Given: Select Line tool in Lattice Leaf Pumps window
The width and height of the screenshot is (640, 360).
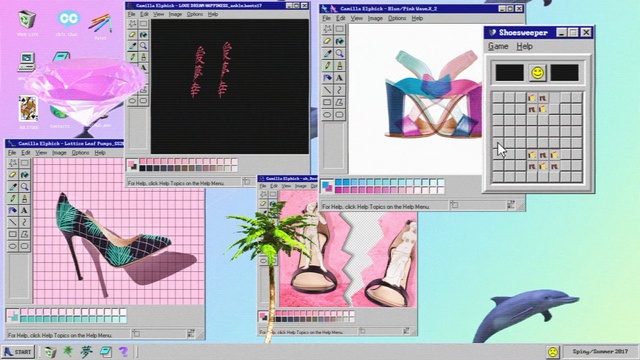Looking at the screenshot, I should point(13,222).
